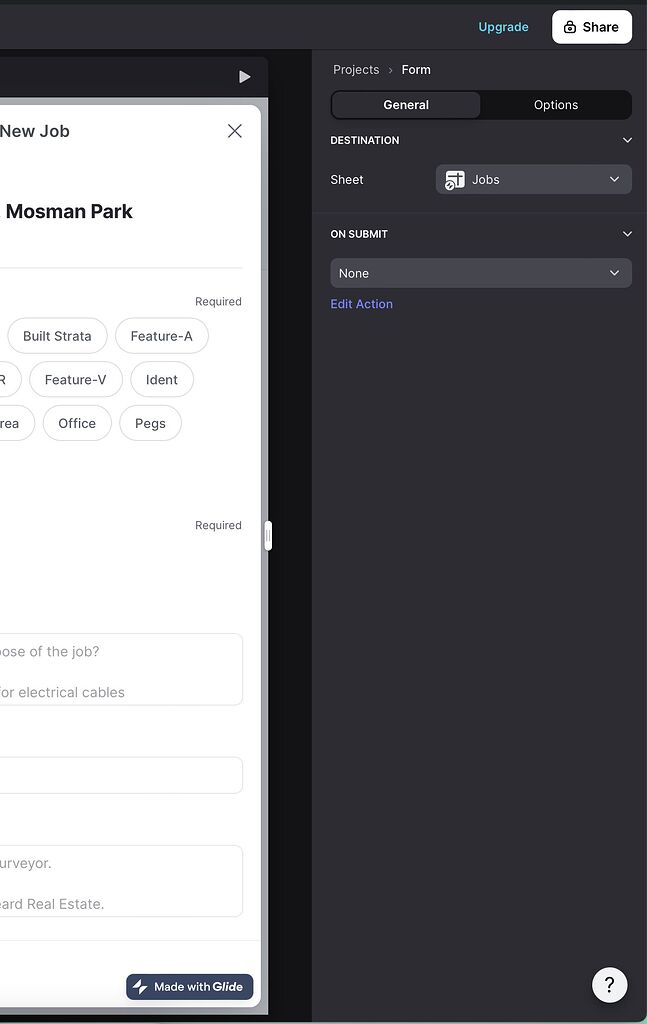Image resolution: width=647 pixels, height=1024 pixels.
Task: Select the Pegs option
Action: pos(150,423)
